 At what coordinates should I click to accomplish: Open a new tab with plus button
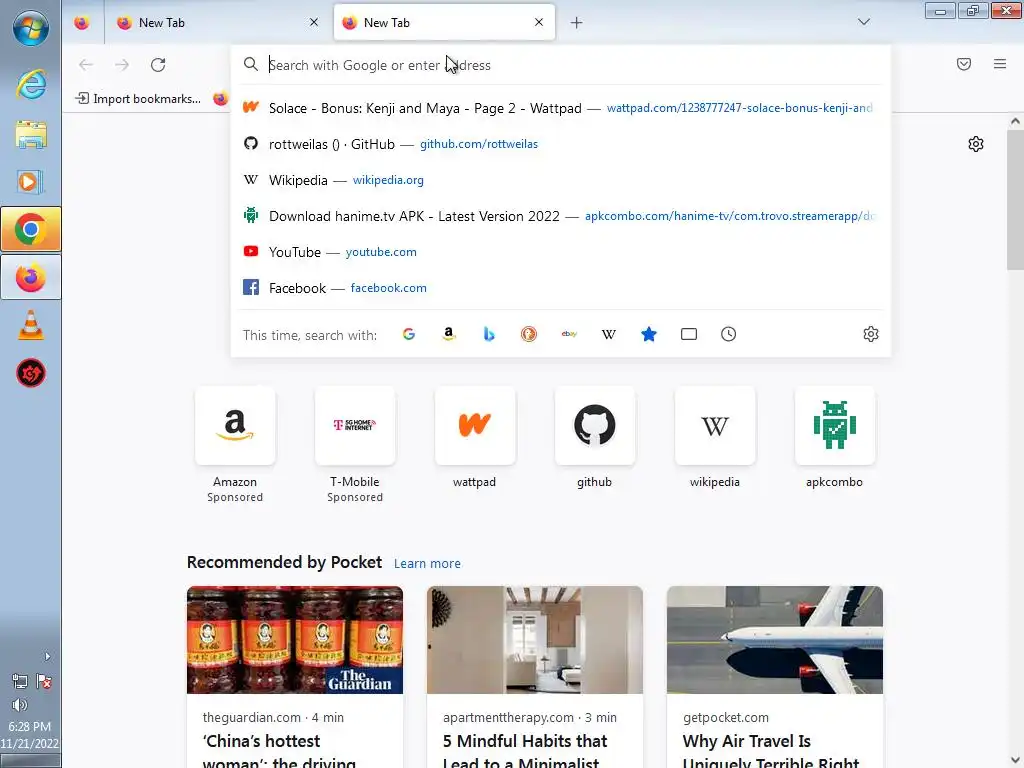[x=576, y=23]
